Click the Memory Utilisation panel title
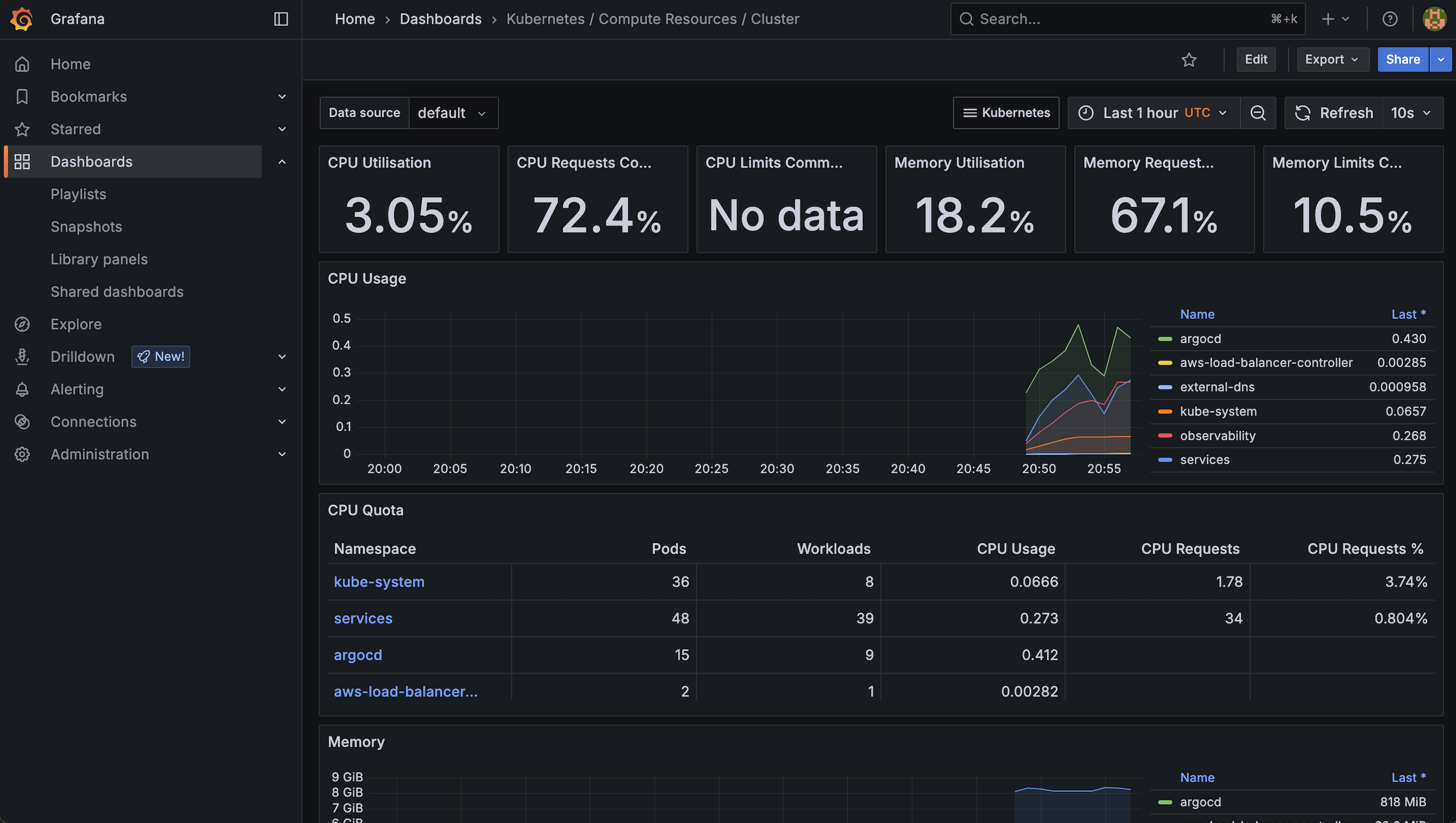 (x=959, y=163)
